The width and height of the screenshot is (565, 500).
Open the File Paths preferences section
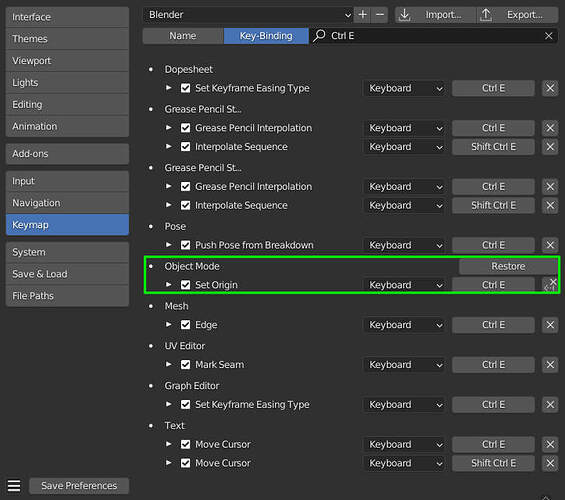point(67,296)
